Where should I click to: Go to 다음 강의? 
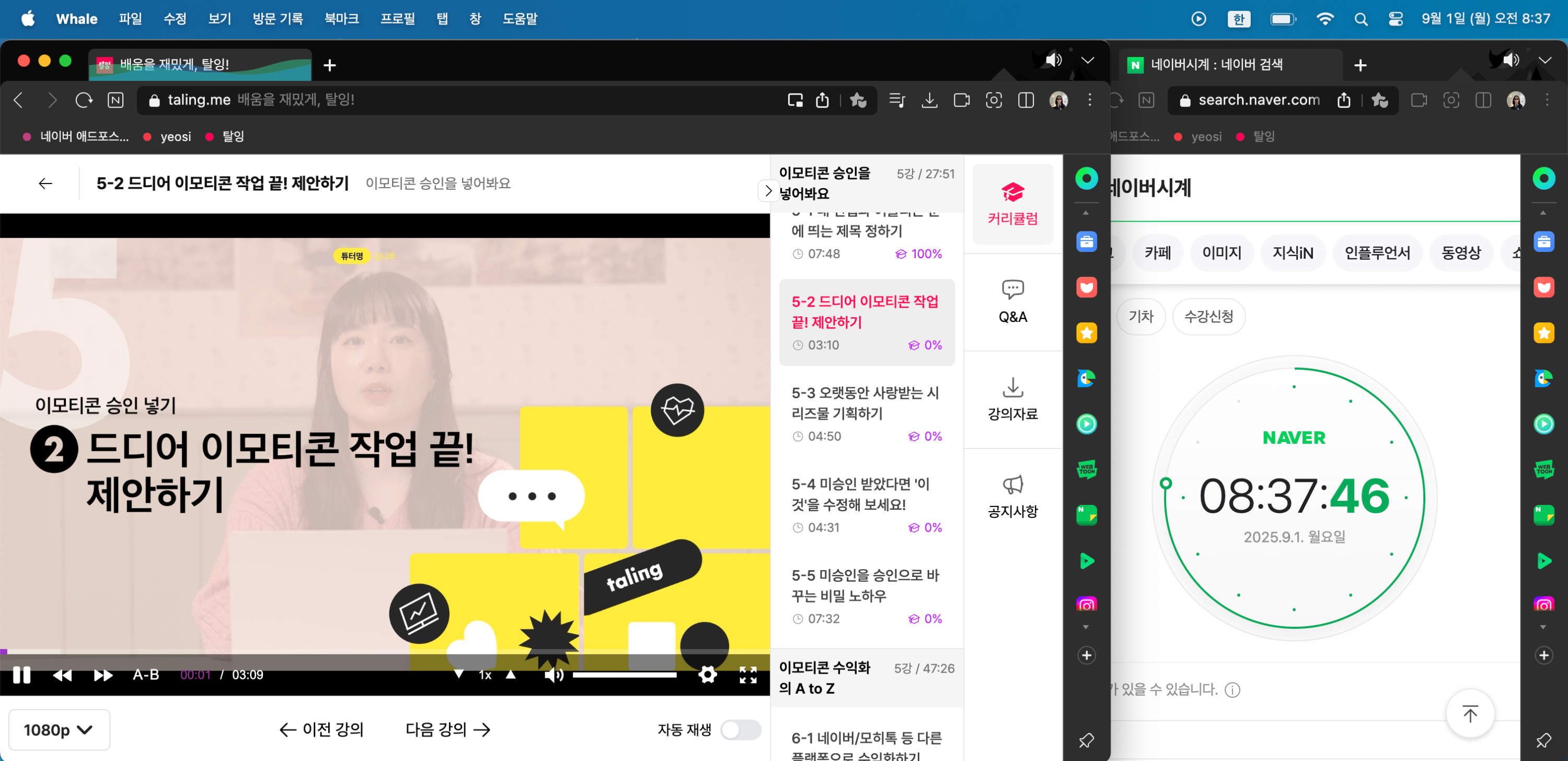447,729
